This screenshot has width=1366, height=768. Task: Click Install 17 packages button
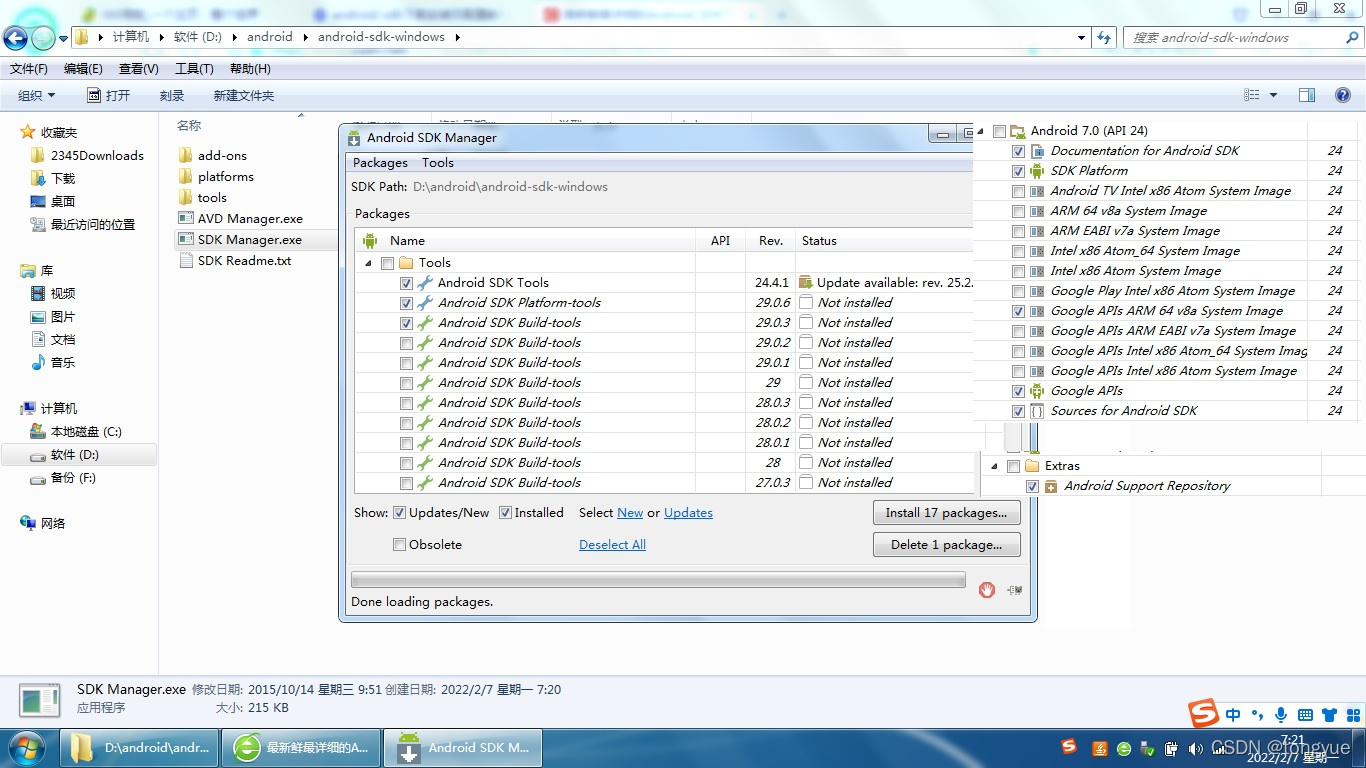click(946, 512)
